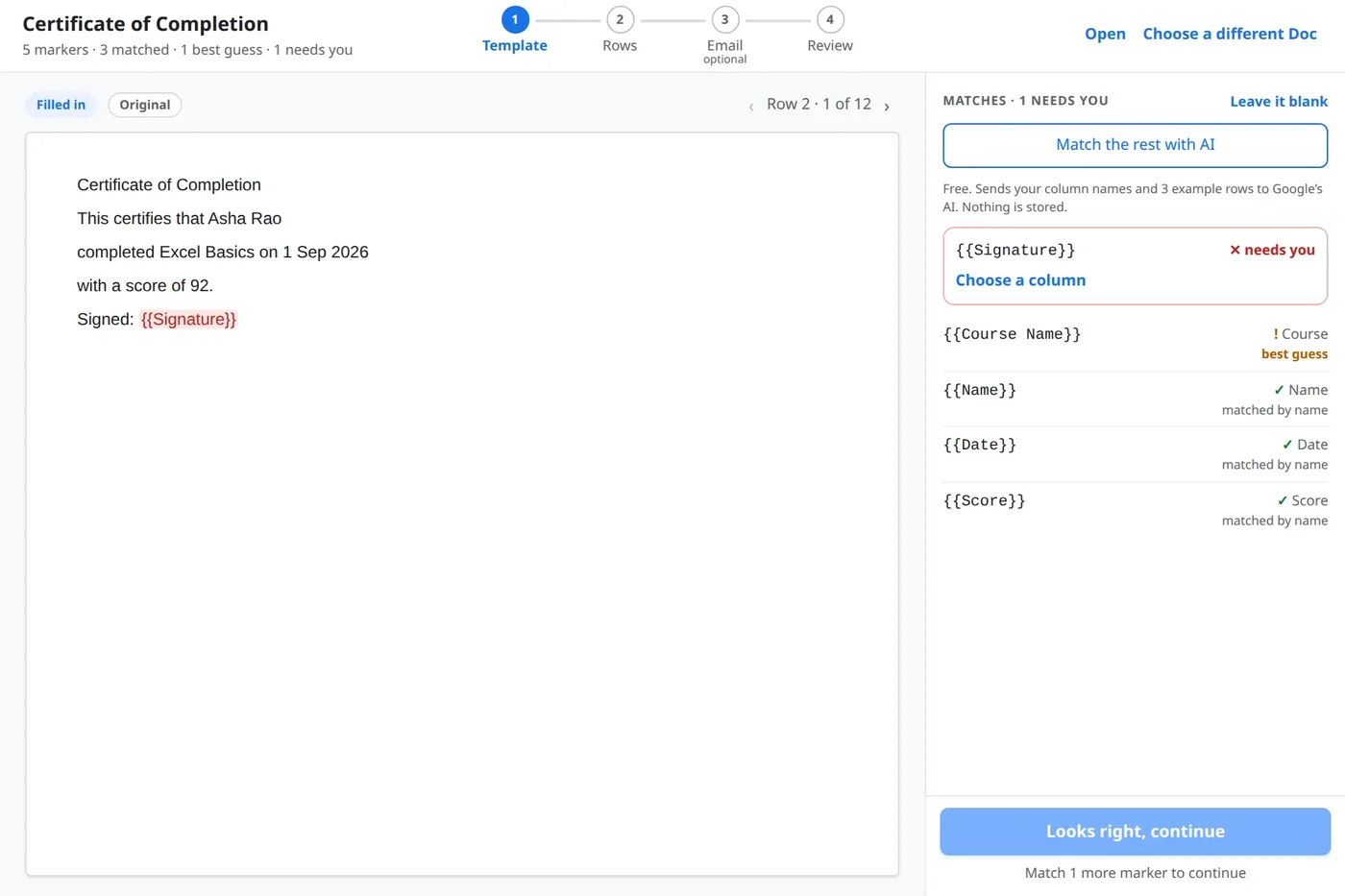1345x896 pixels.
Task: Go to the next row preview arrow
Action: [x=887, y=106]
